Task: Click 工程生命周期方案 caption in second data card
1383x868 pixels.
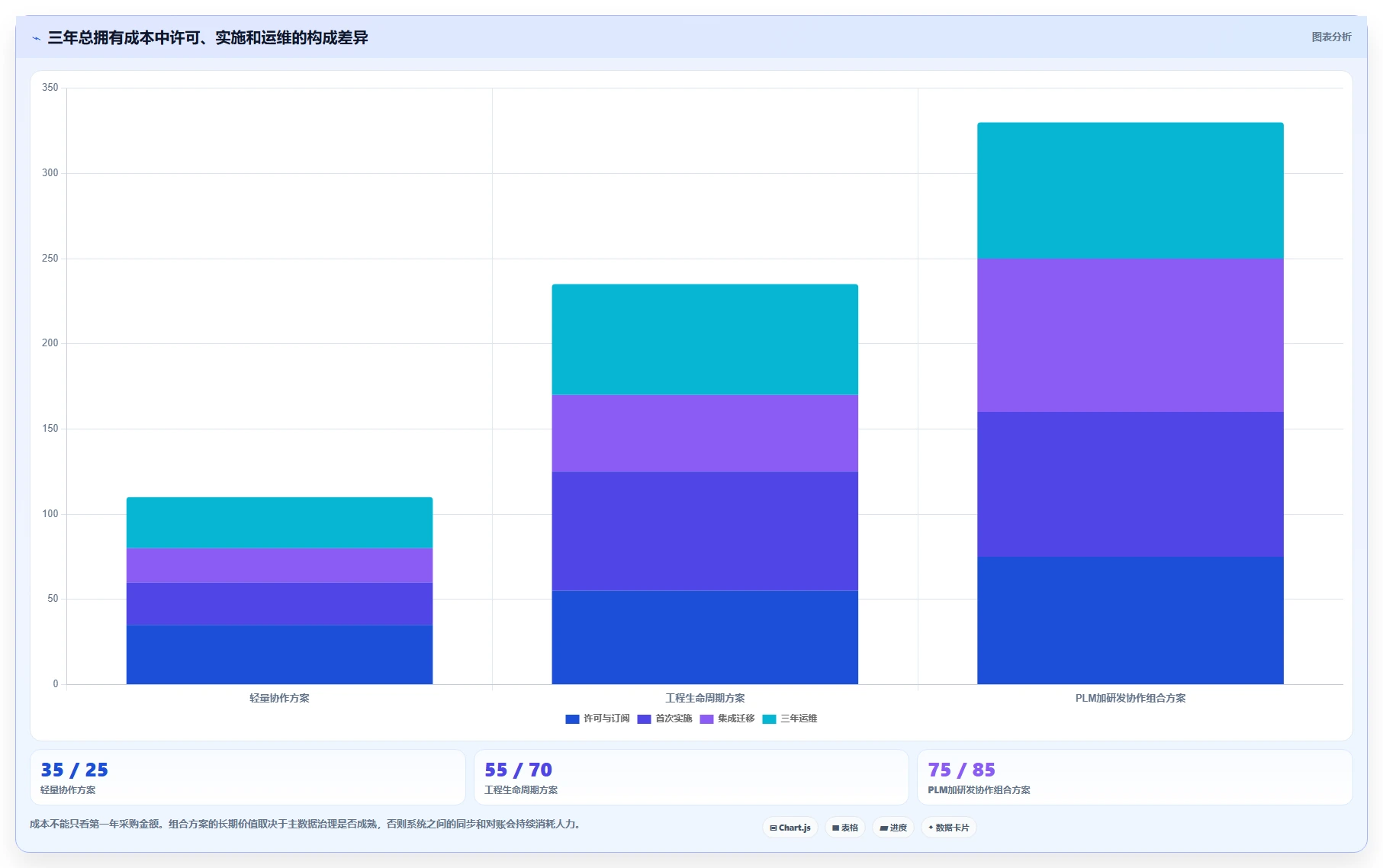Action: 521,790
